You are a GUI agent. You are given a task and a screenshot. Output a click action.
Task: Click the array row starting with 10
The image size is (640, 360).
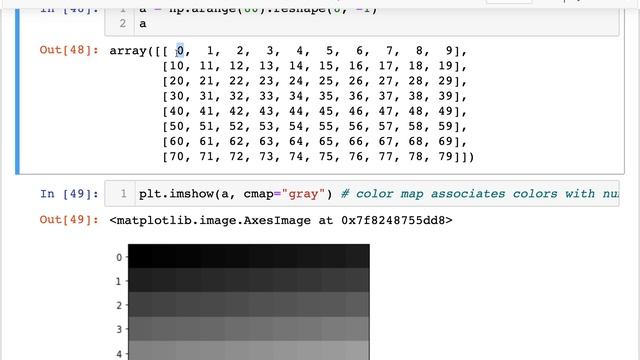coord(314,66)
